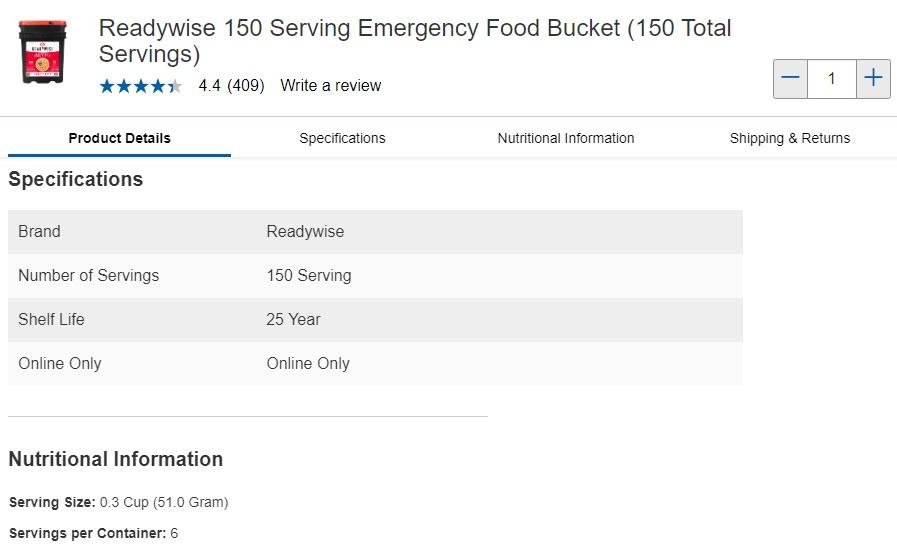Viewport: 897px width, 547px height.
Task: Switch to the Specifications tab
Action: (342, 138)
